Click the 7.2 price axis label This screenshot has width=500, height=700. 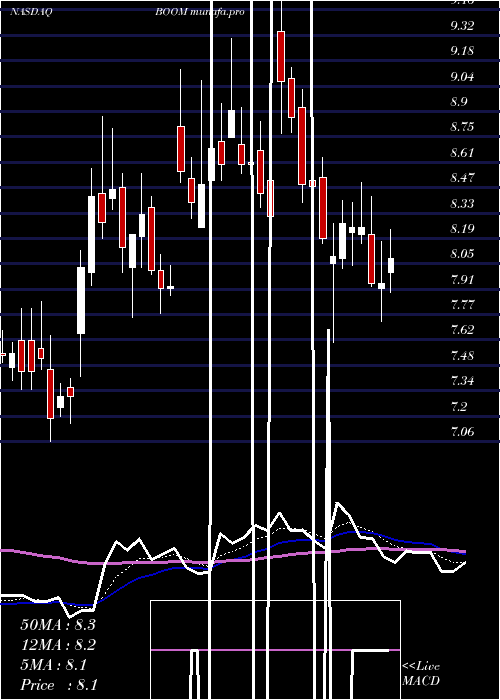[458, 406]
